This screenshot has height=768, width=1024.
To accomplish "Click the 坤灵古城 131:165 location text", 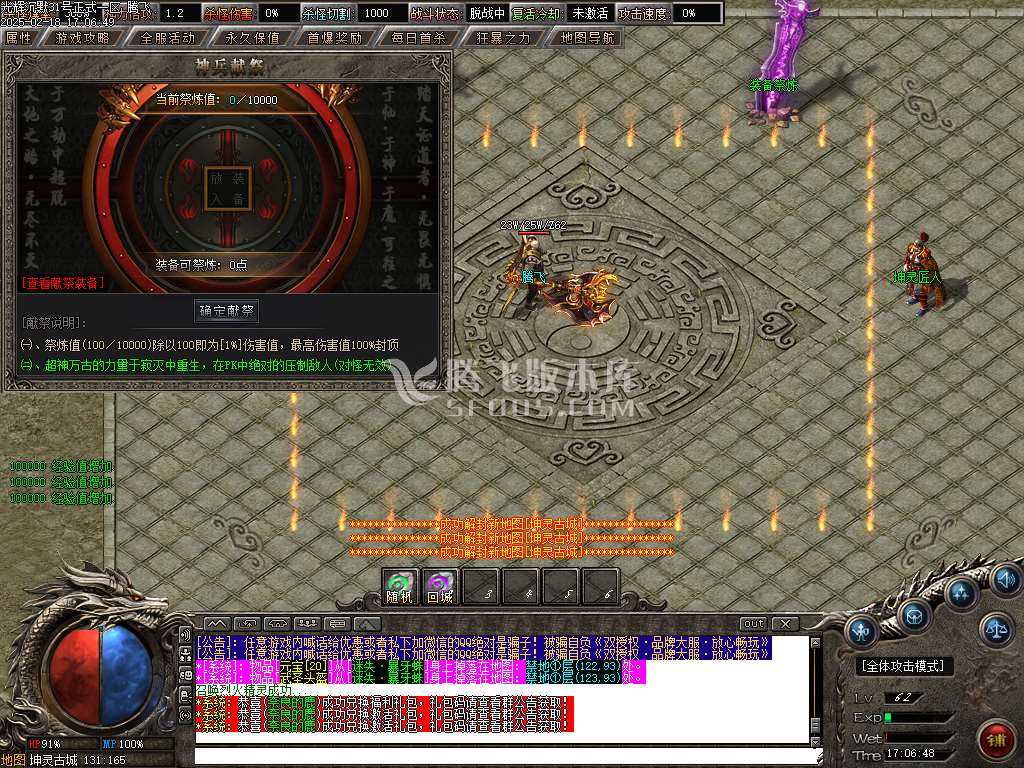I will pyautogui.click(x=78, y=760).
